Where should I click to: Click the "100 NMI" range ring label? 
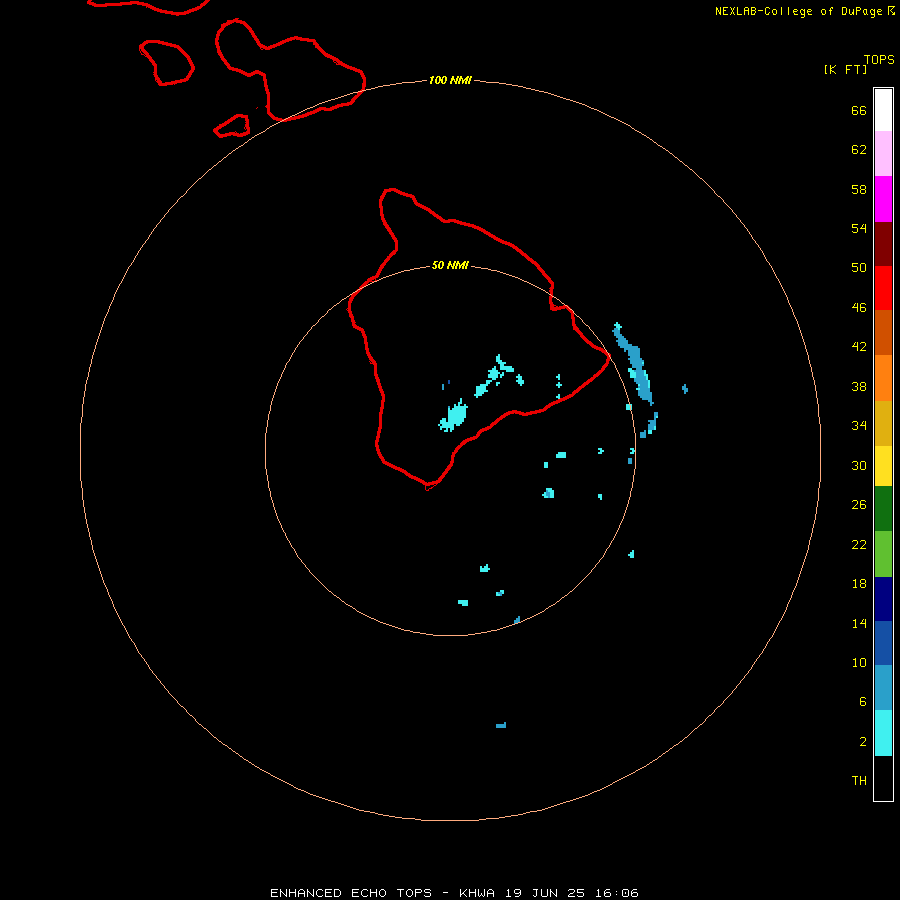click(450, 80)
